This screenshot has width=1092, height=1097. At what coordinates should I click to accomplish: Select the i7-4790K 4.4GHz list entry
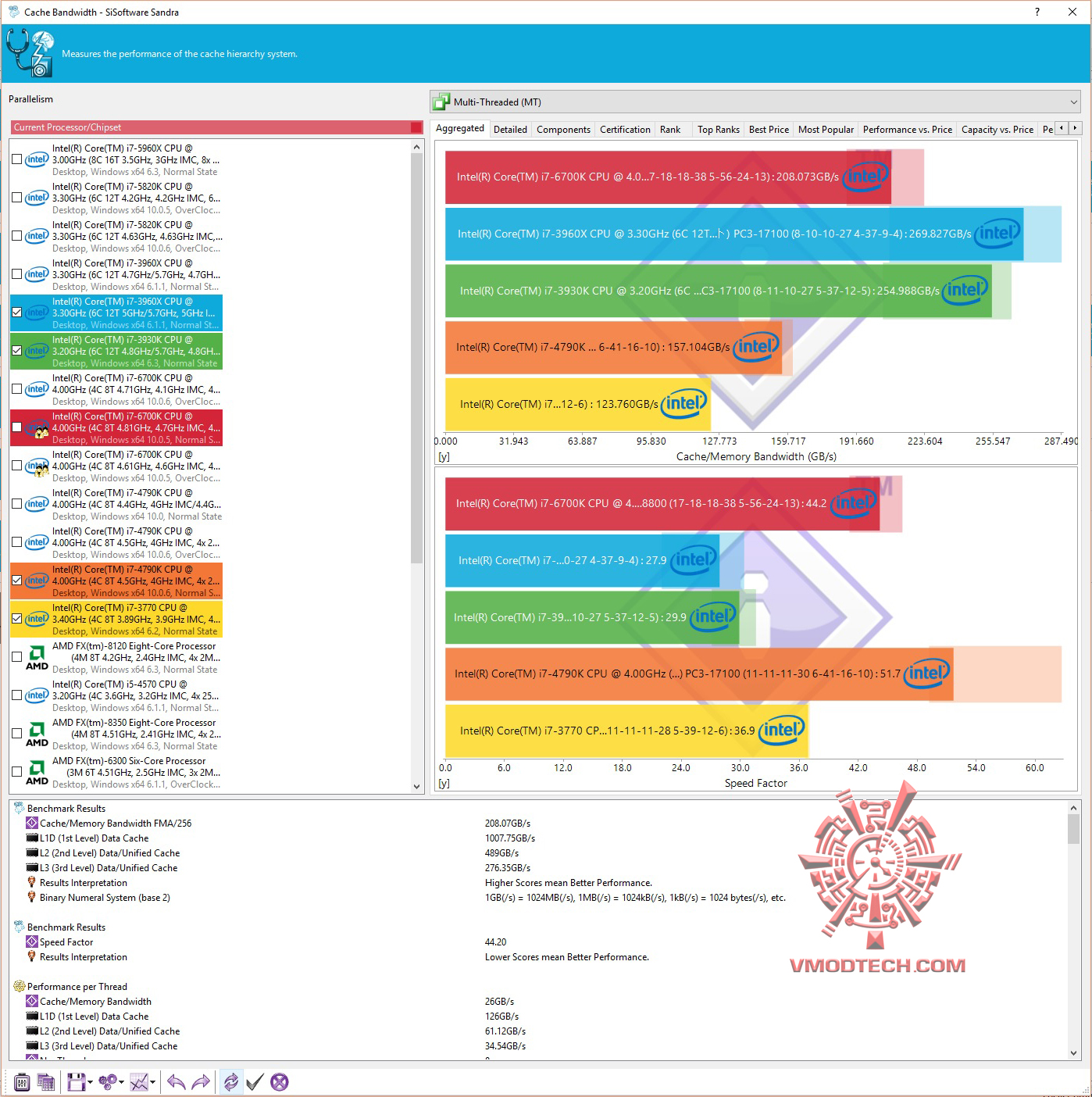tap(116, 504)
